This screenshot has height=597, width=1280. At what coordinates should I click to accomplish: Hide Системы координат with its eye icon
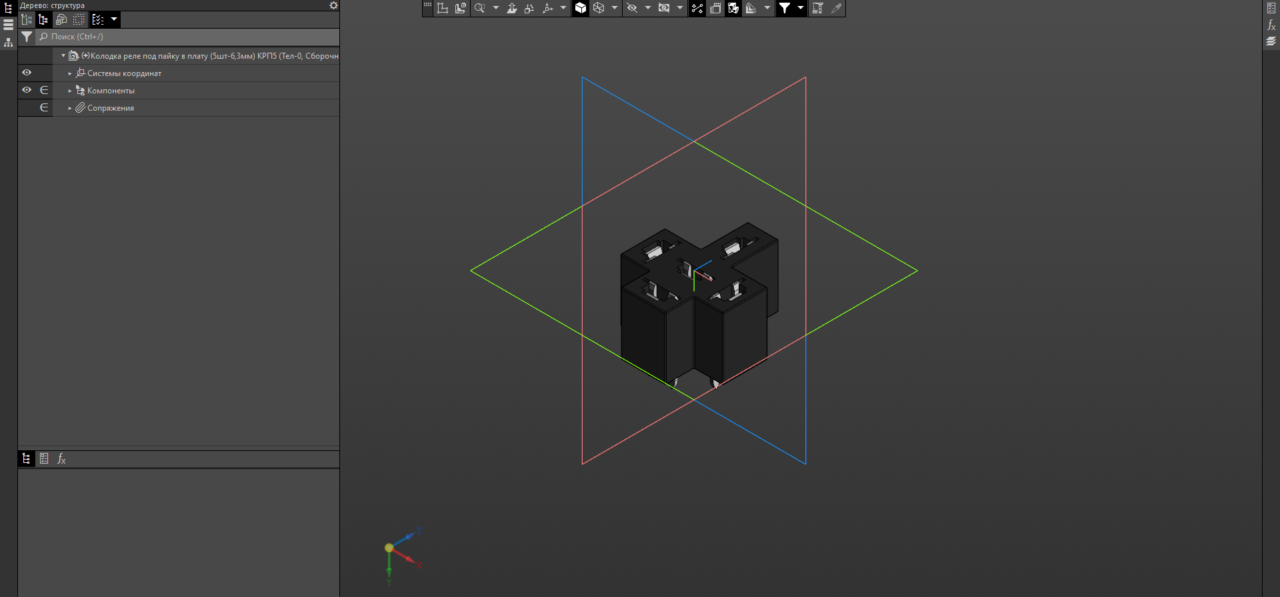pyautogui.click(x=27, y=73)
